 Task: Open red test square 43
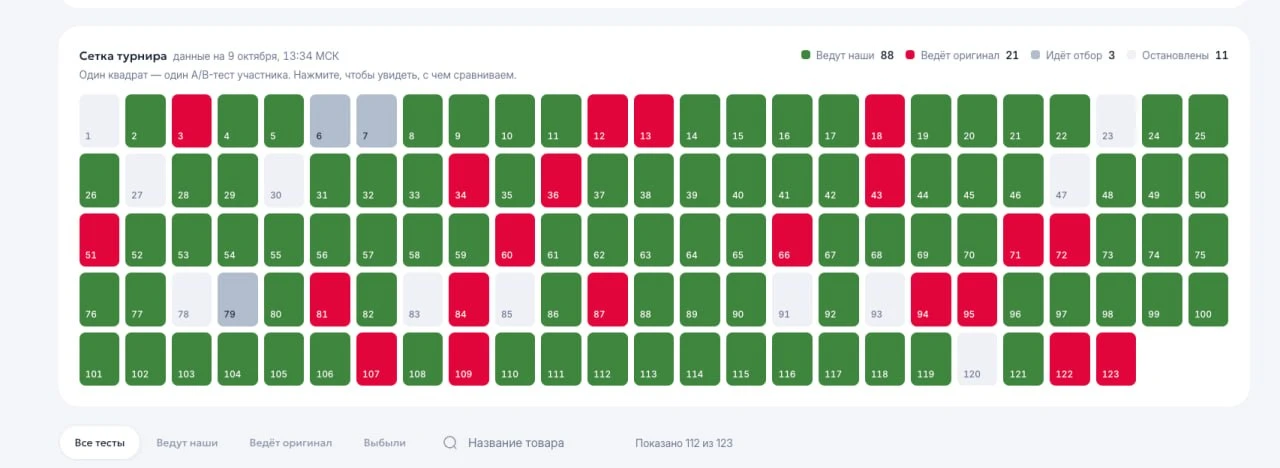[x=884, y=180]
